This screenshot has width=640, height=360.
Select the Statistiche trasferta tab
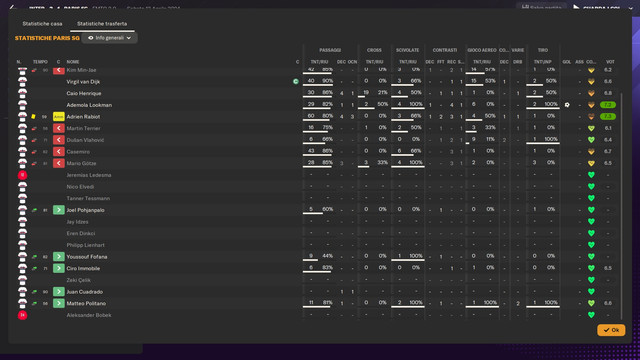pos(102,24)
